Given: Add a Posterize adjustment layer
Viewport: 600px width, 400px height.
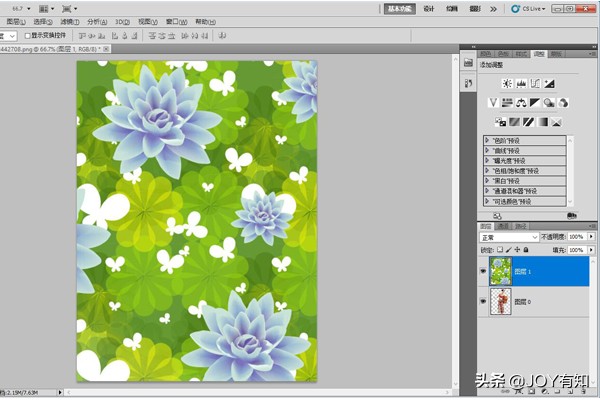Looking at the screenshot, I should point(514,122).
